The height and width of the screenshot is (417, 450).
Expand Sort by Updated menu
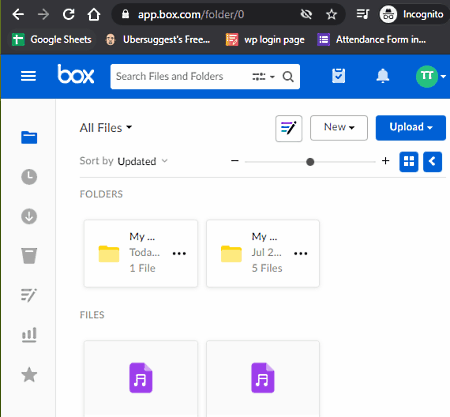pyautogui.click(x=124, y=161)
